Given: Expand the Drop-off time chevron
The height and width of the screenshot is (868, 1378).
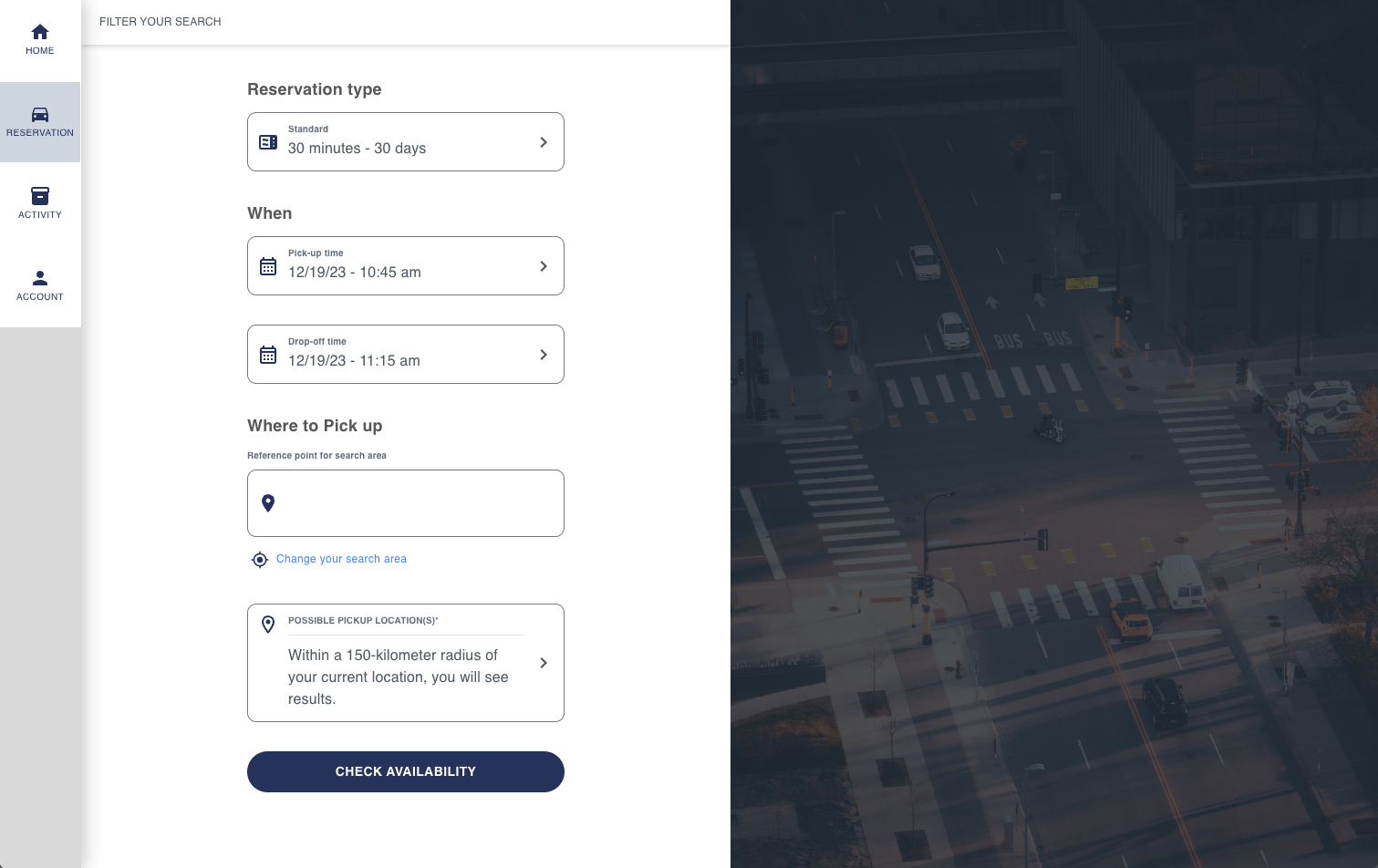Looking at the screenshot, I should [544, 355].
